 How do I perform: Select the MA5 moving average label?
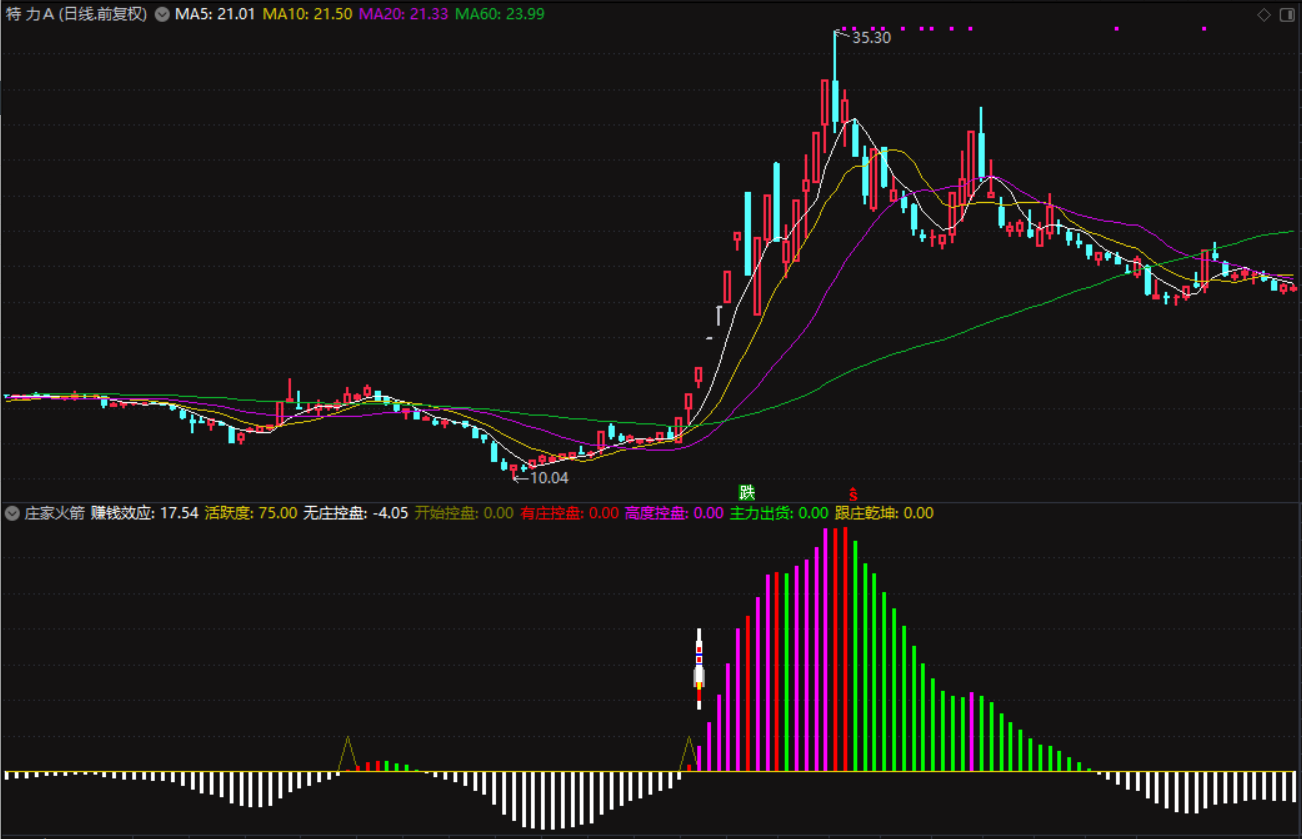215,14
